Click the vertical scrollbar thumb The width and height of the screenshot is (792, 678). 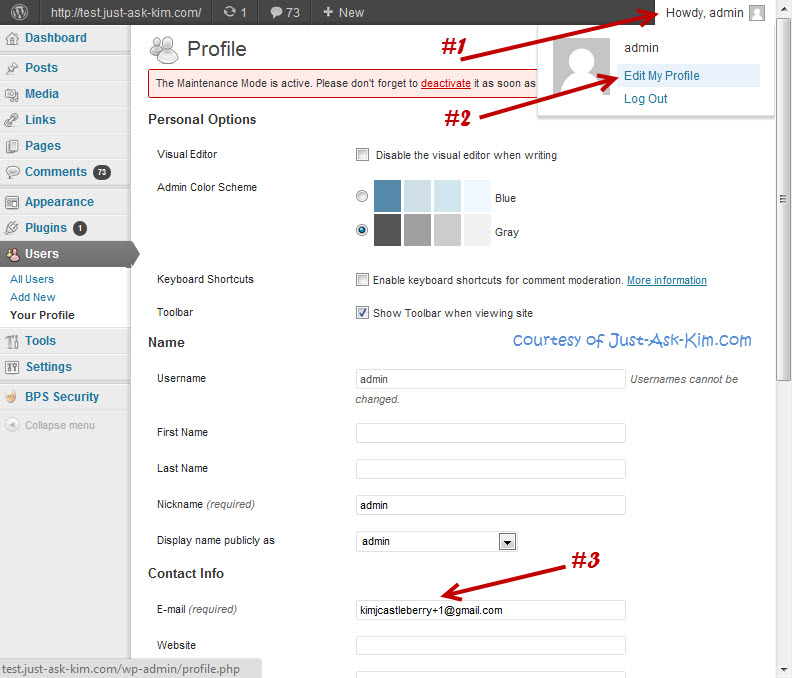click(x=783, y=199)
